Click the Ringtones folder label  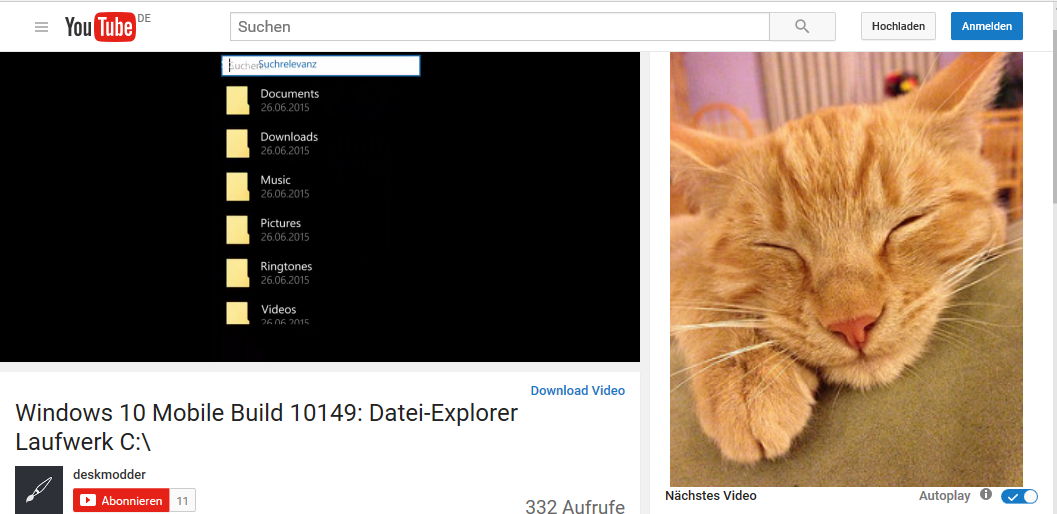pyautogui.click(x=286, y=266)
